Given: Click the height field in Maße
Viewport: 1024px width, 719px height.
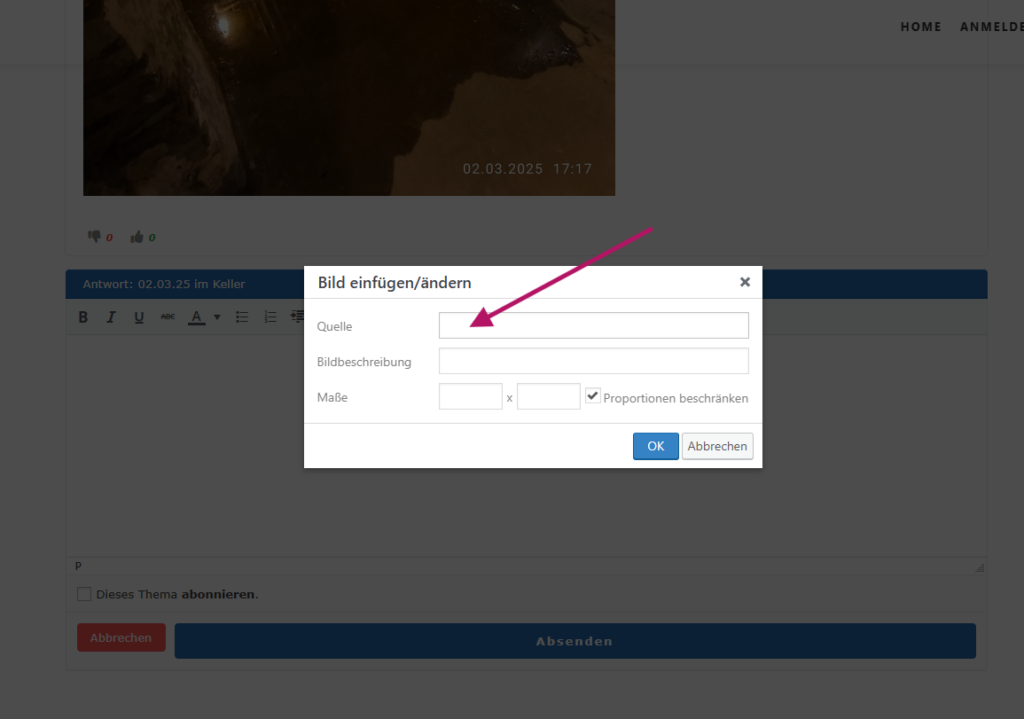Looking at the screenshot, I should pyautogui.click(x=548, y=397).
